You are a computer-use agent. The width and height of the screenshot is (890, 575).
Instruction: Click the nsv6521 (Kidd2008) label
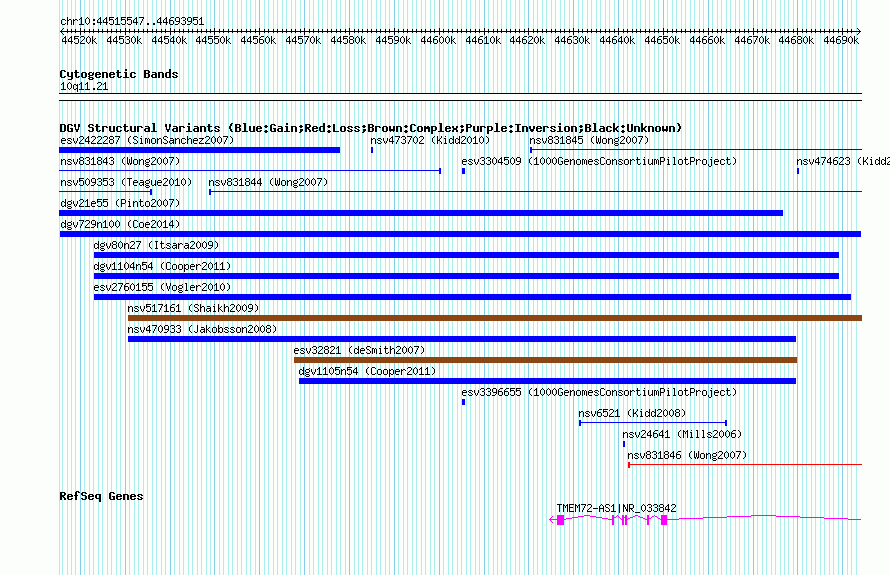point(632,413)
